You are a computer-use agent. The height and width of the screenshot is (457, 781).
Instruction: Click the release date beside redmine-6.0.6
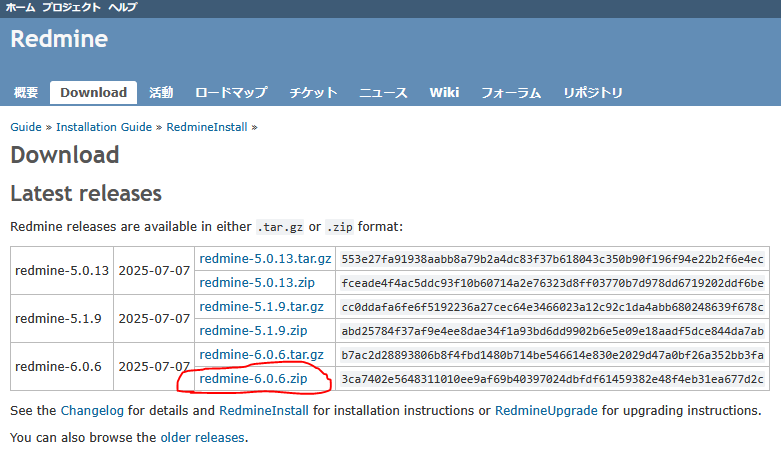click(154, 366)
